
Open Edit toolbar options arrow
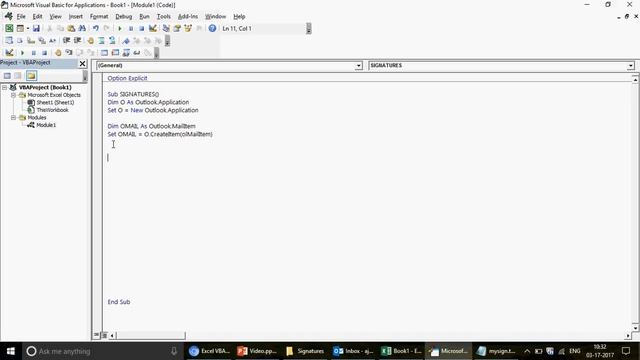coord(167,40)
